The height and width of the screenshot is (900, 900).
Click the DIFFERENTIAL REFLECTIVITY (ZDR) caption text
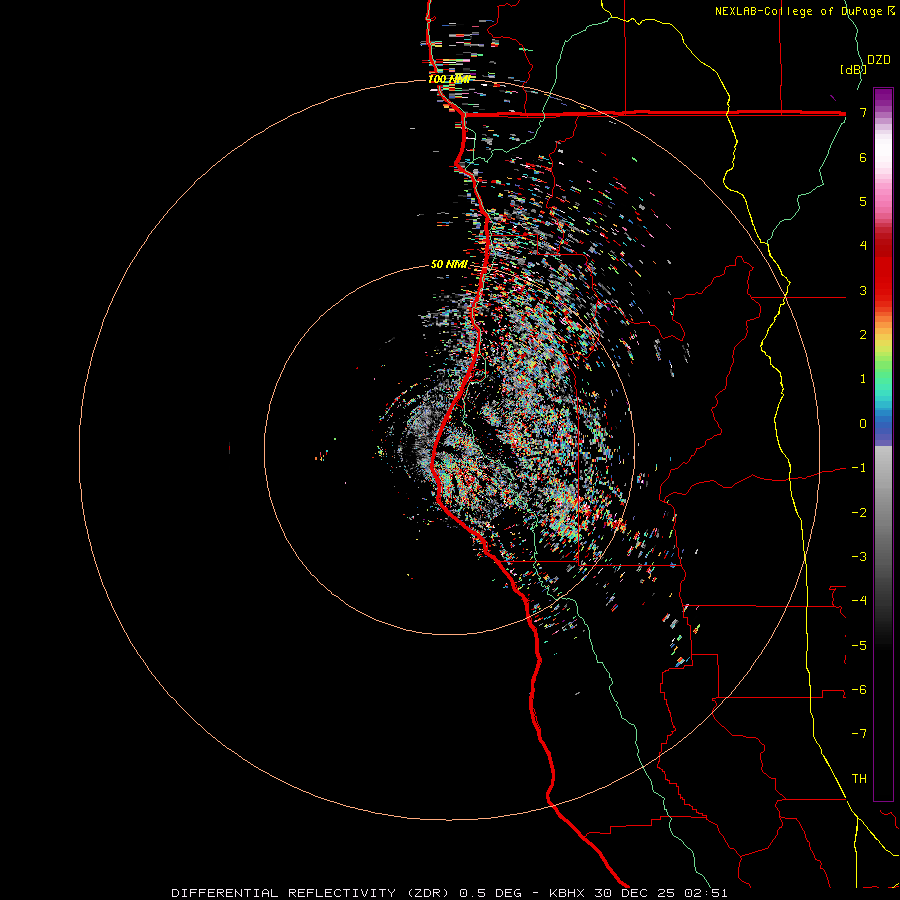pos(313,893)
